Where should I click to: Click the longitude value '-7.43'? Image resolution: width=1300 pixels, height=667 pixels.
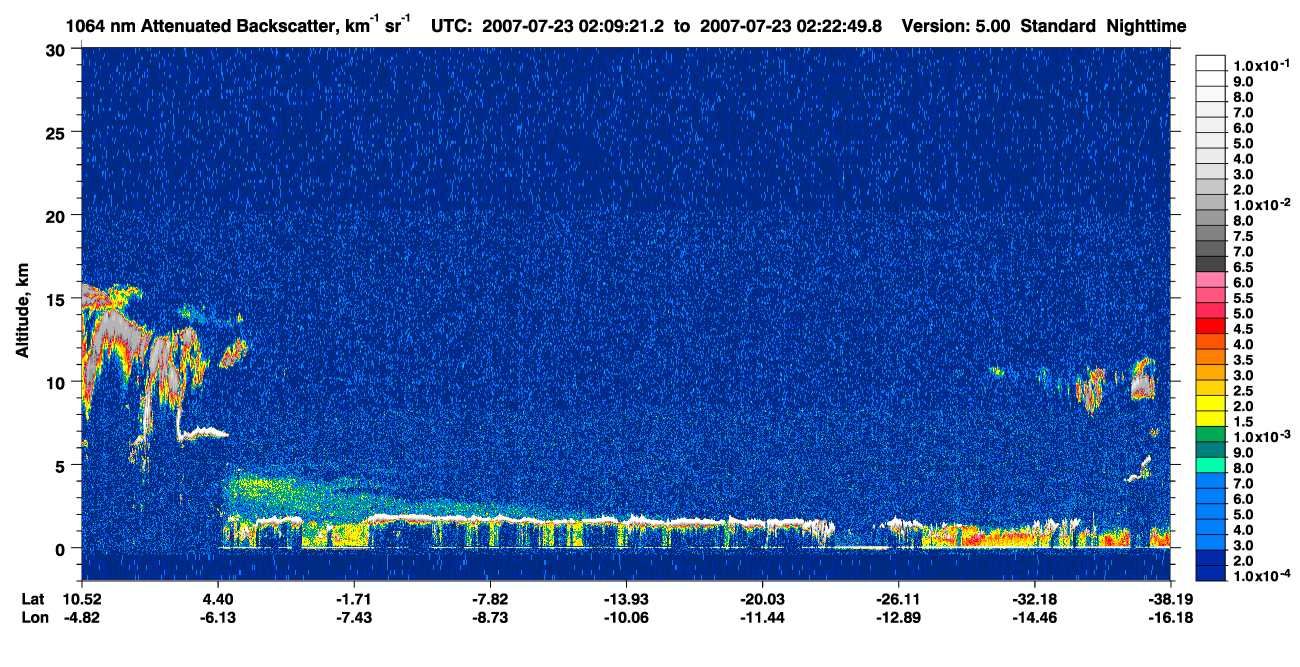tap(354, 617)
